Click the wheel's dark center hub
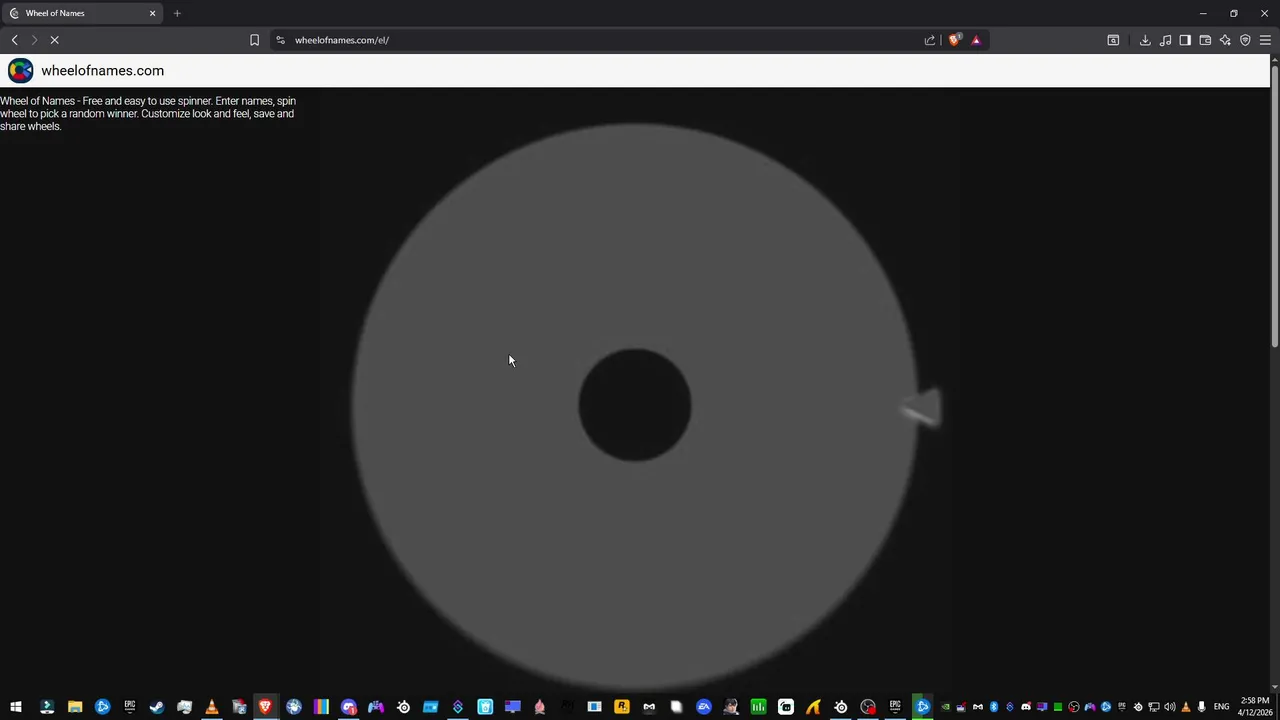The width and height of the screenshot is (1280, 720). click(x=635, y=405)
